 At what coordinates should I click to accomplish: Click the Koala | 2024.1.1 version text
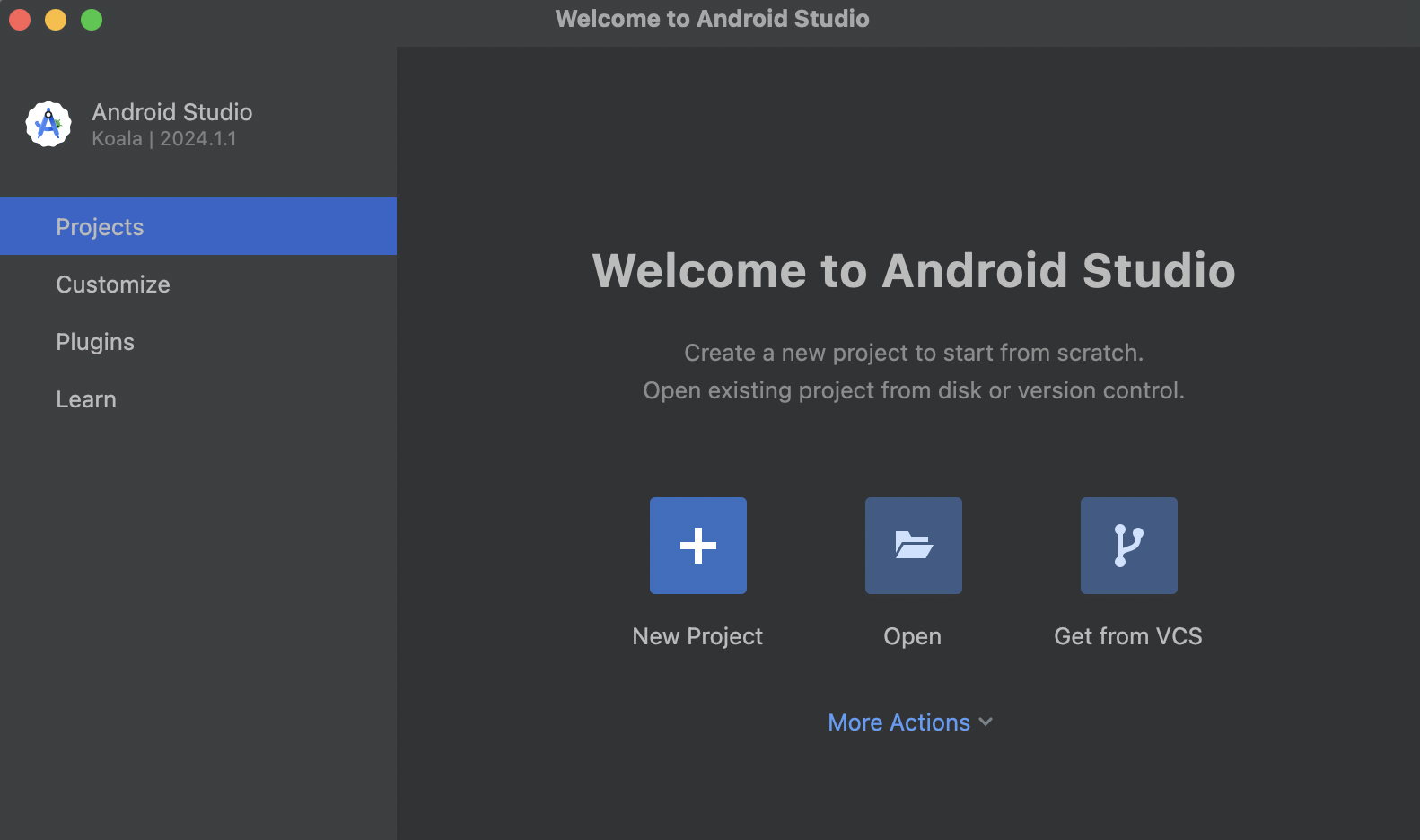[x=164, y=139]
